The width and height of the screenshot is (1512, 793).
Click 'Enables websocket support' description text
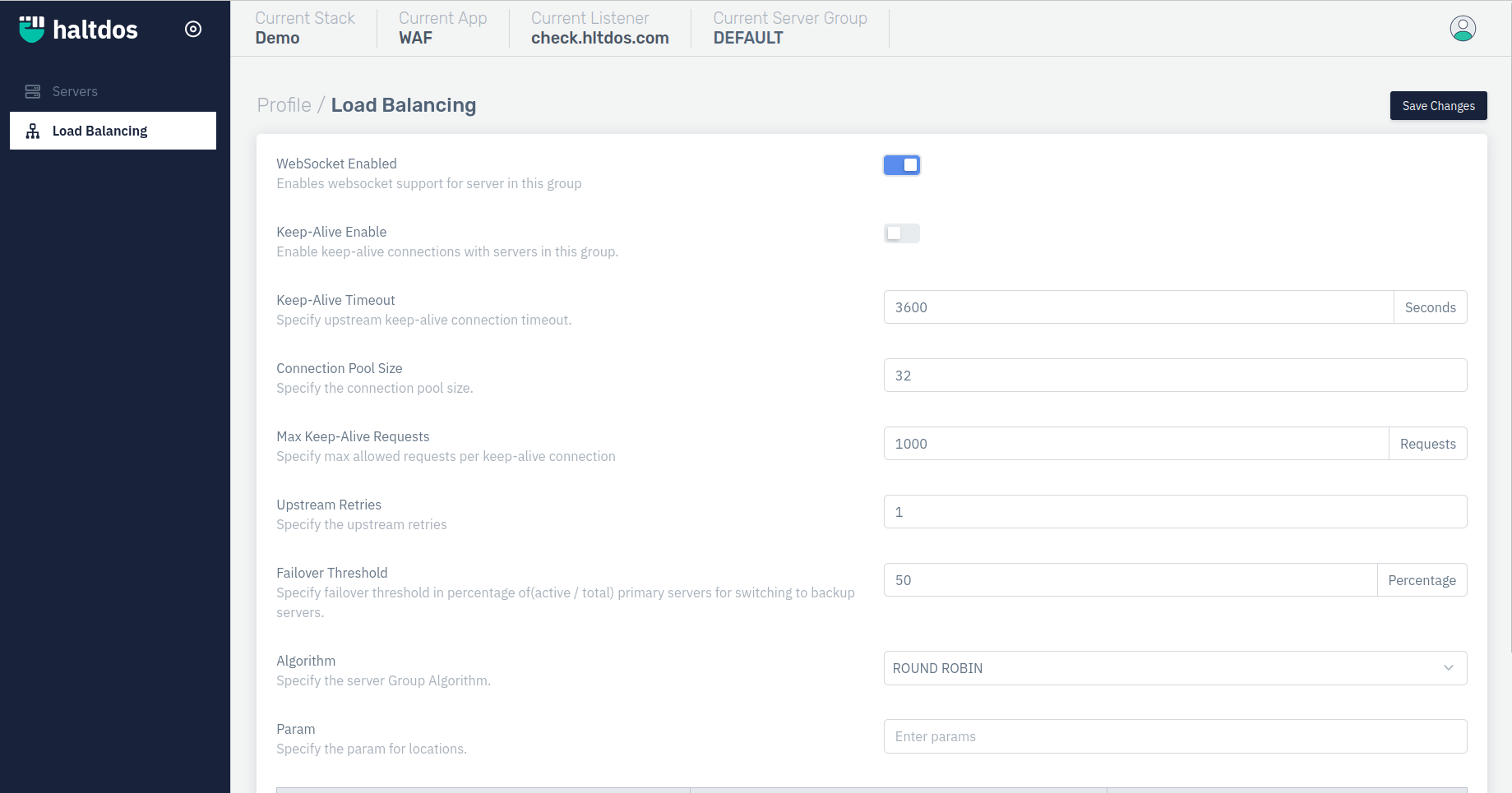429,183
